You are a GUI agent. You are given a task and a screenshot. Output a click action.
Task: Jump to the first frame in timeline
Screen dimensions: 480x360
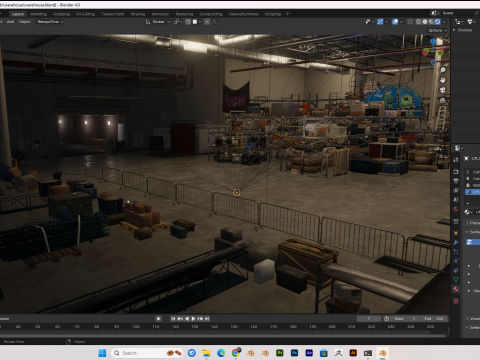tap(173, 319)
